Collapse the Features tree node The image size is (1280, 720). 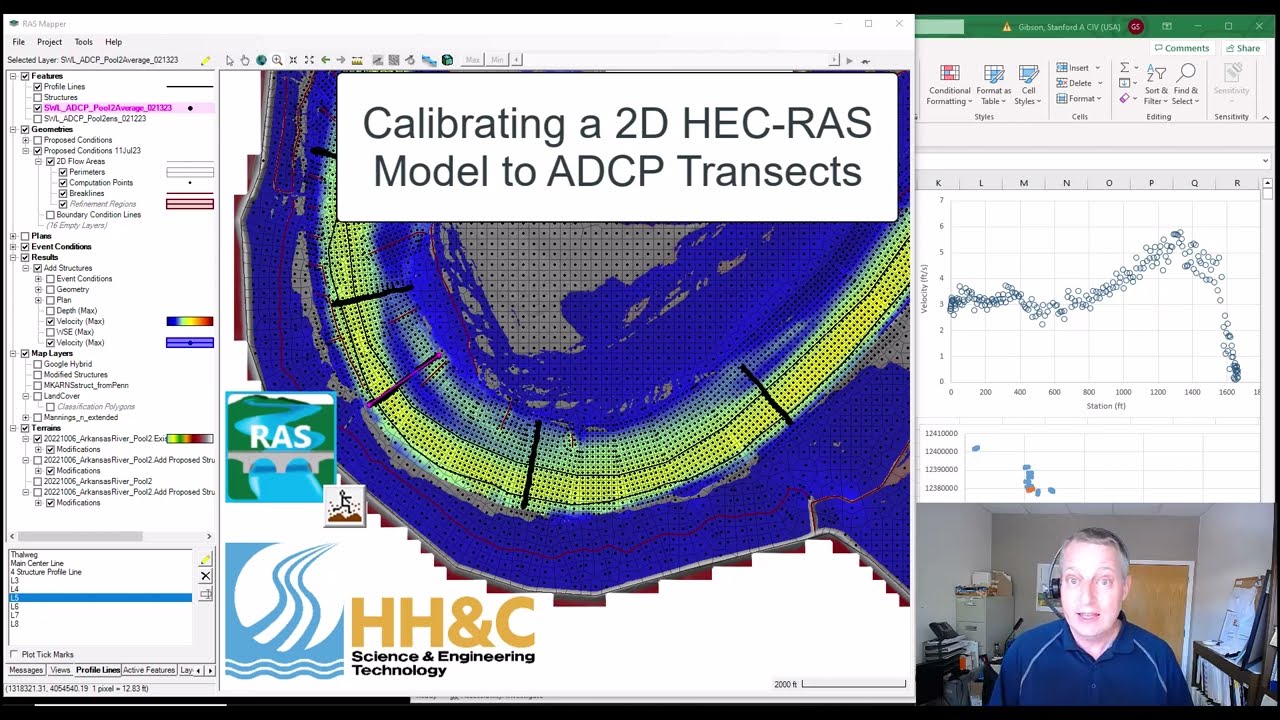point(13,76)
